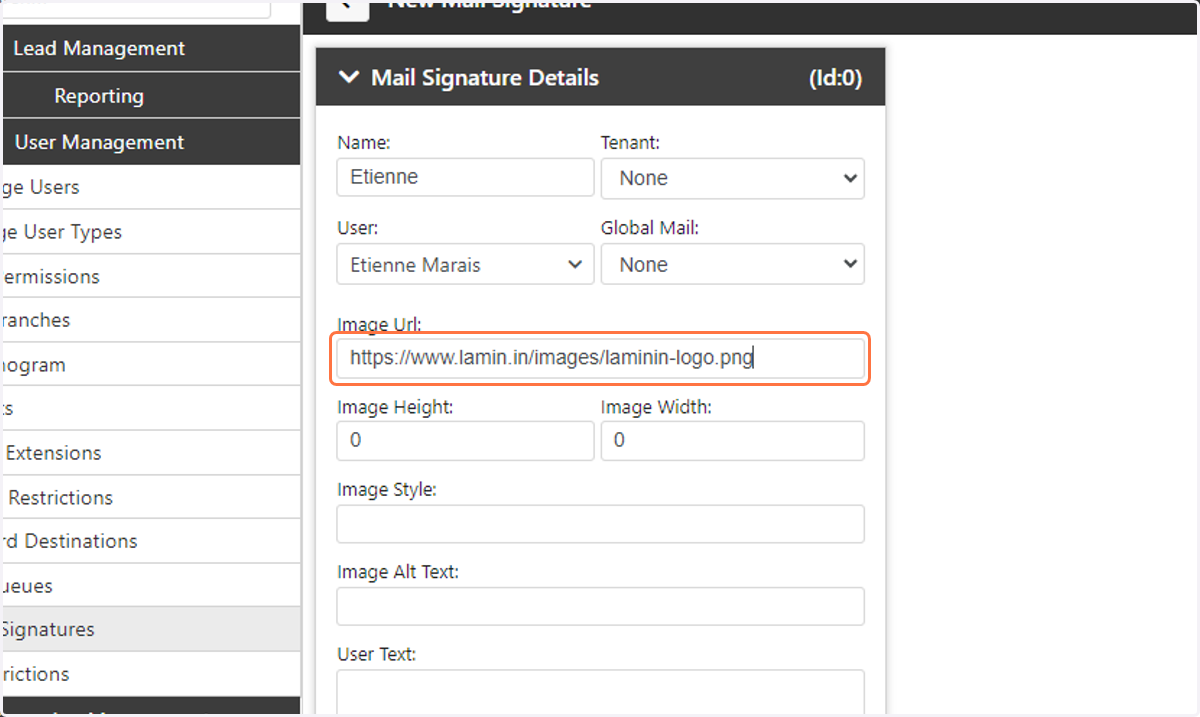The image size is (1200, 717).
Task: Click the Mail Signature Details header title
Action: 485,77
